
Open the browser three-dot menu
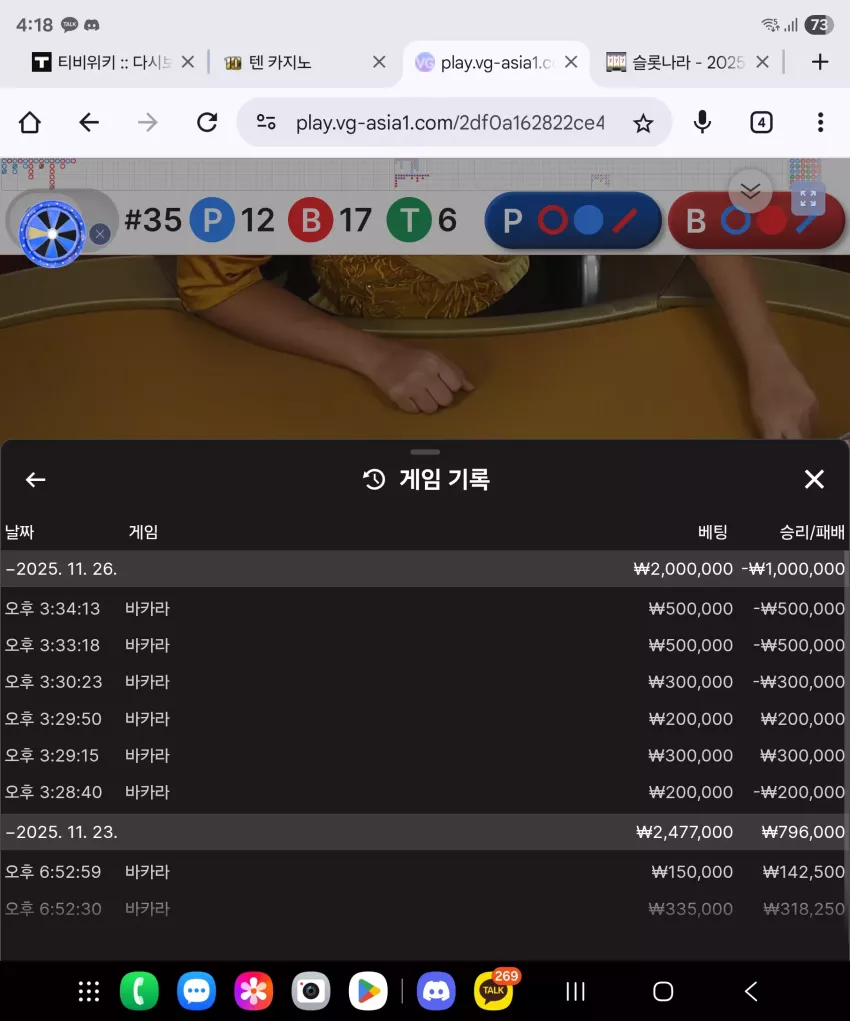820,122
